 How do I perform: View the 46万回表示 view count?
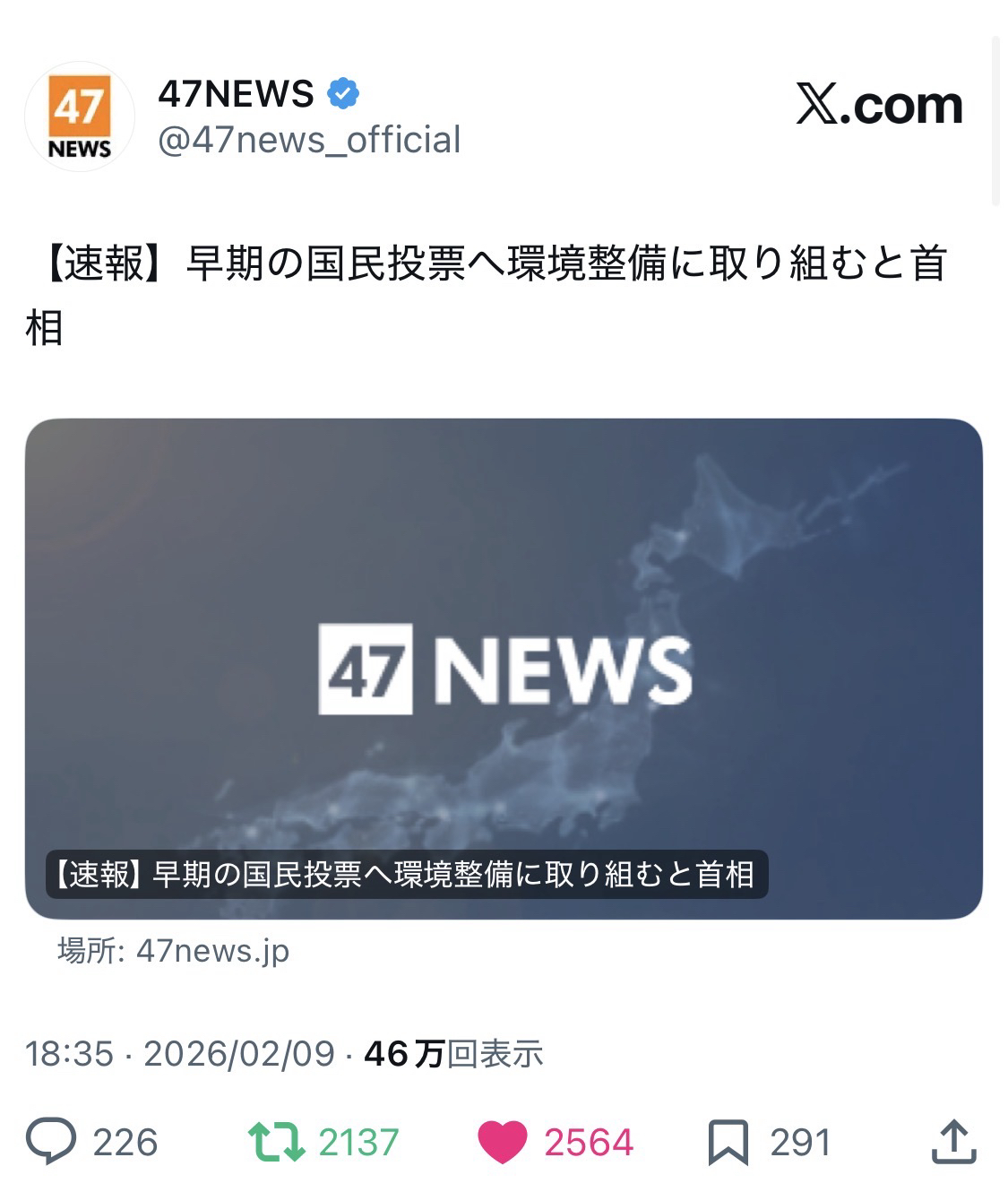point(453,1054)
